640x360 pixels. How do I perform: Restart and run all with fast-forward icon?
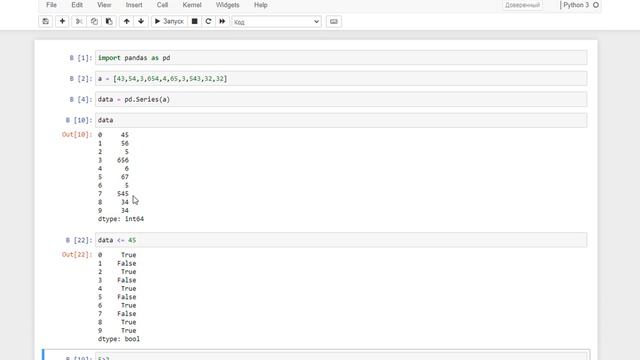(x=222, y=21)
